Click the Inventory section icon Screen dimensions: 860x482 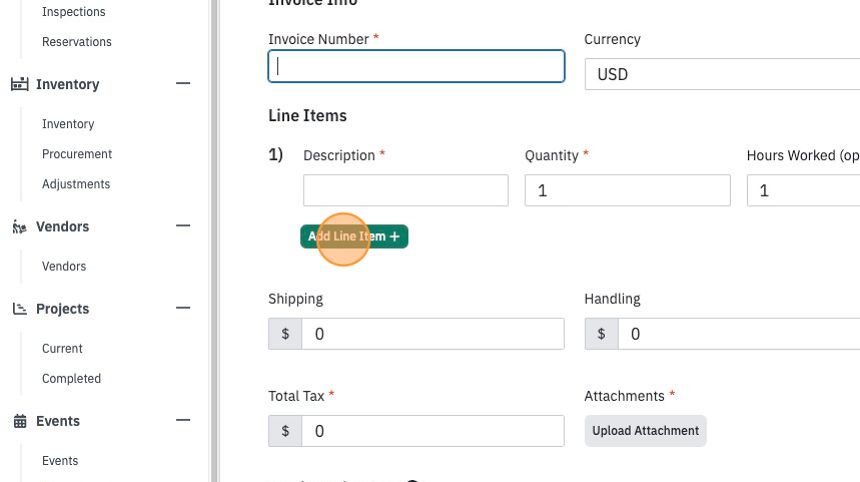pyautogui.click(x=20, y=84)
